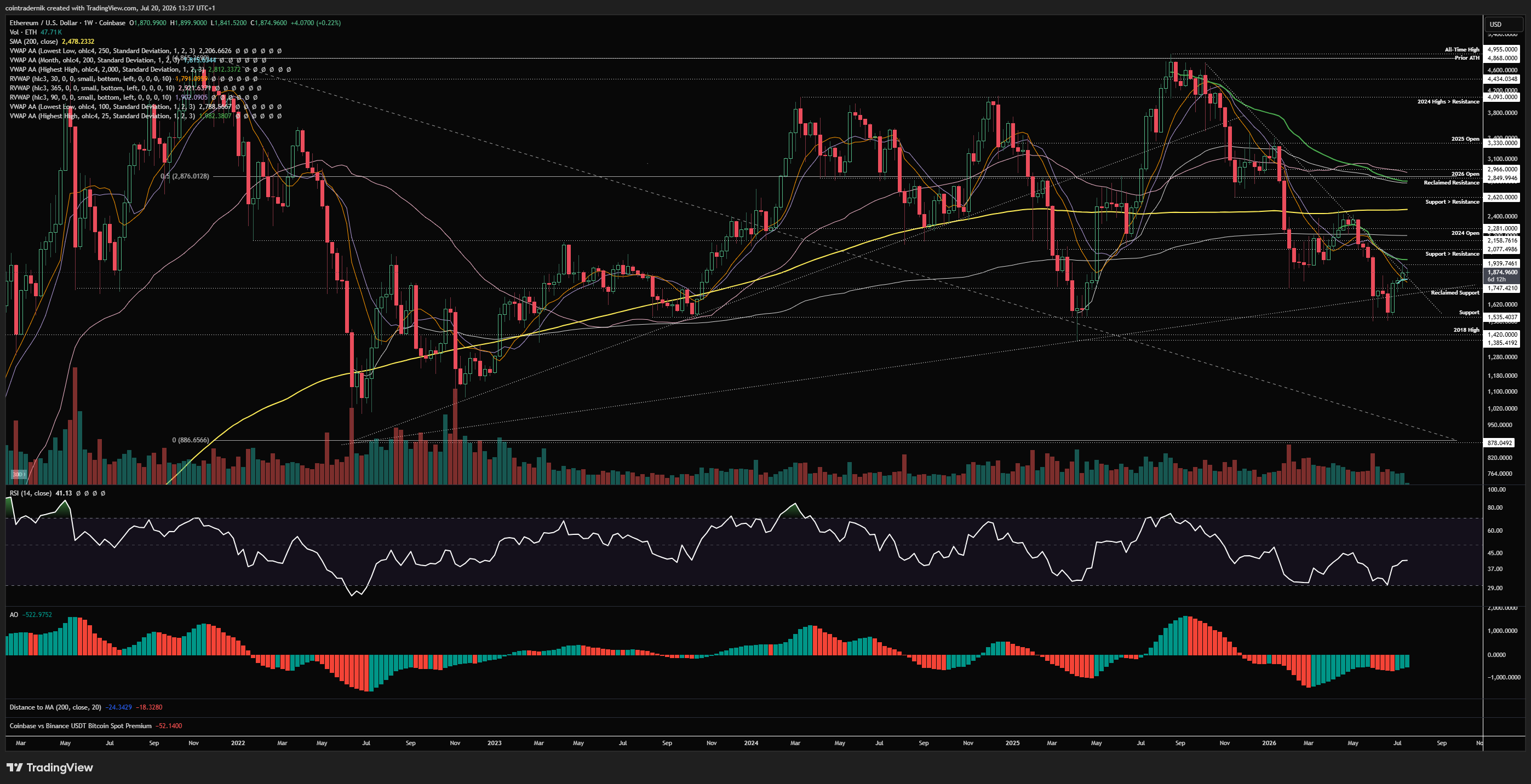The height and width of the screenshot is (784, 1531).
Task: Click the AO value -522.9752
Action: point(37,615)
